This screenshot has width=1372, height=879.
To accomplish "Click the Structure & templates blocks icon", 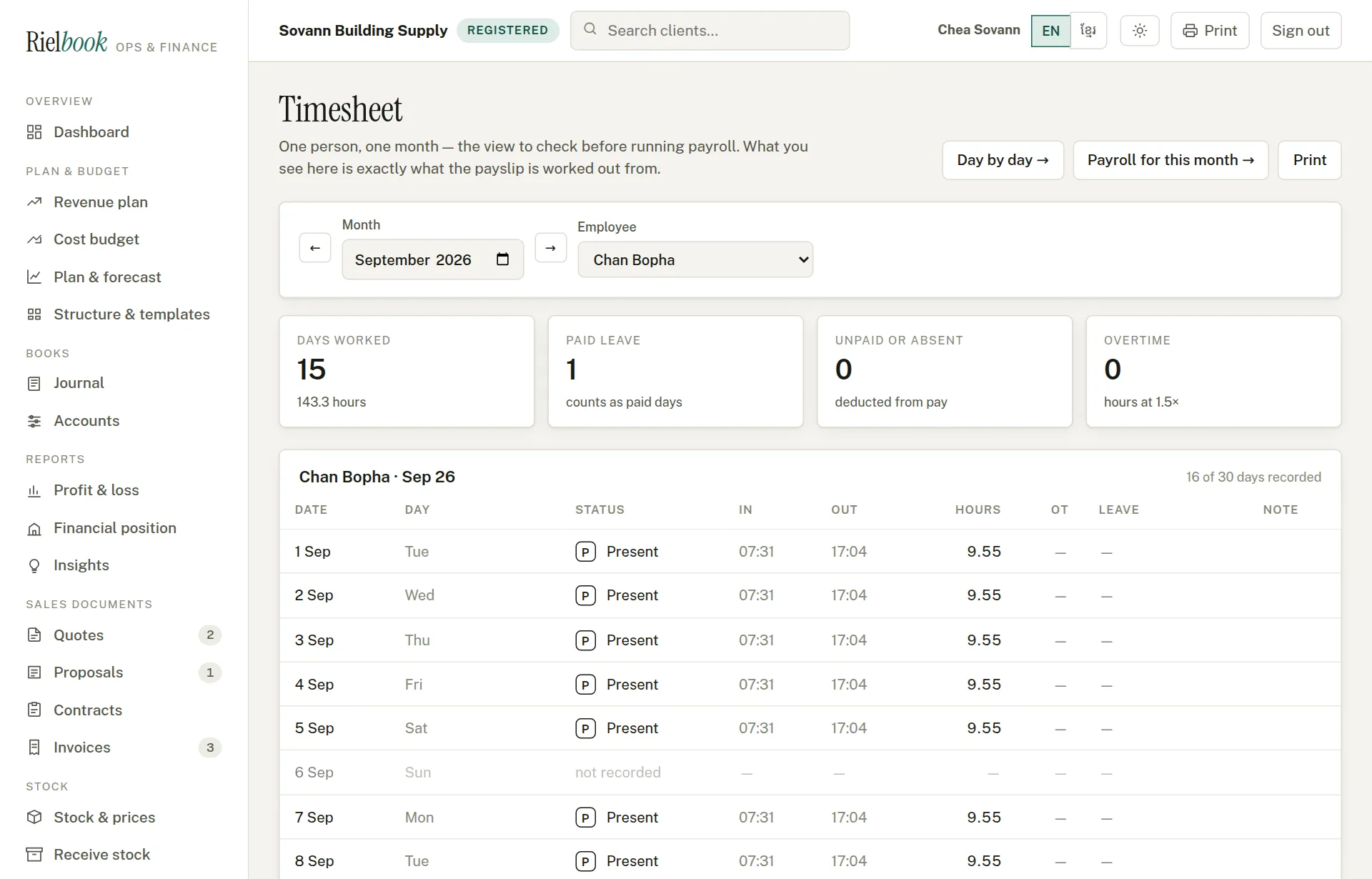I will click(x=34, y=314).
